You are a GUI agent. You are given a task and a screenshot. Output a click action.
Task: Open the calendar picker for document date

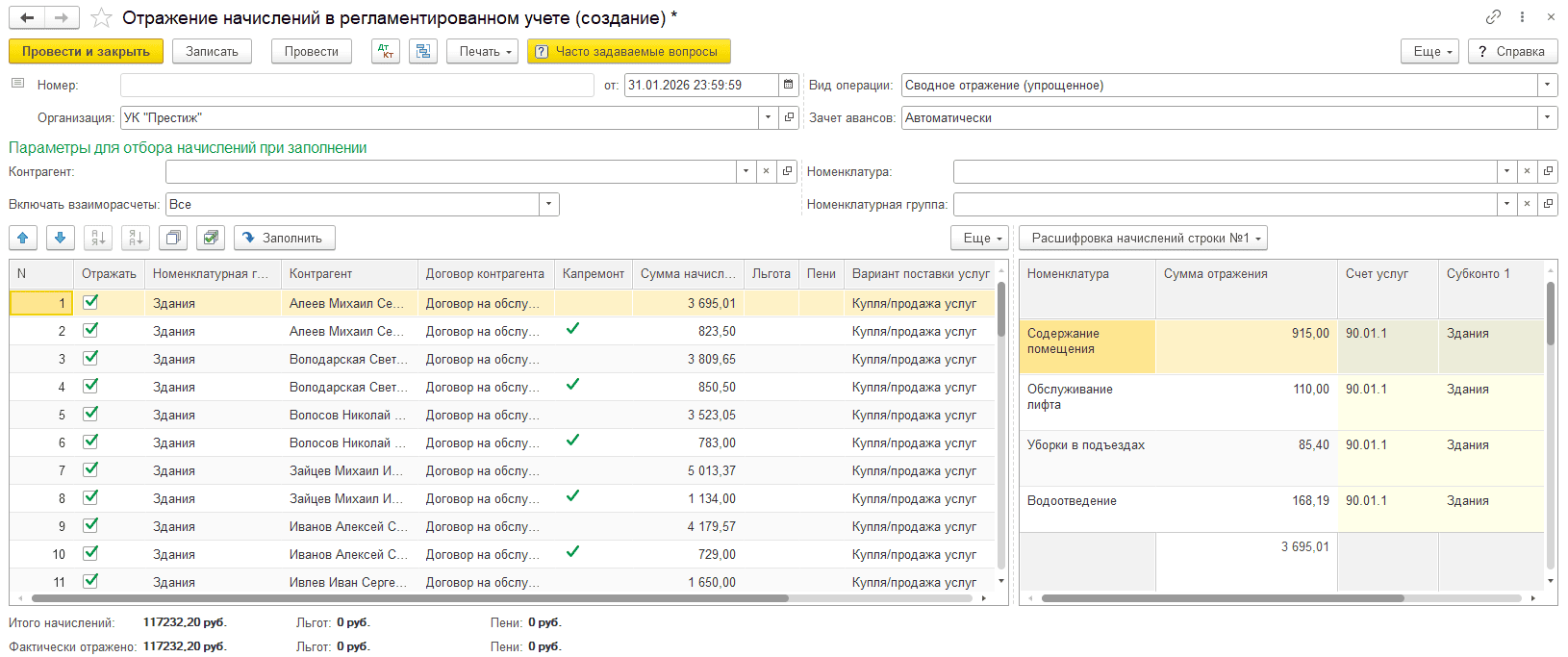pos(789,85)
